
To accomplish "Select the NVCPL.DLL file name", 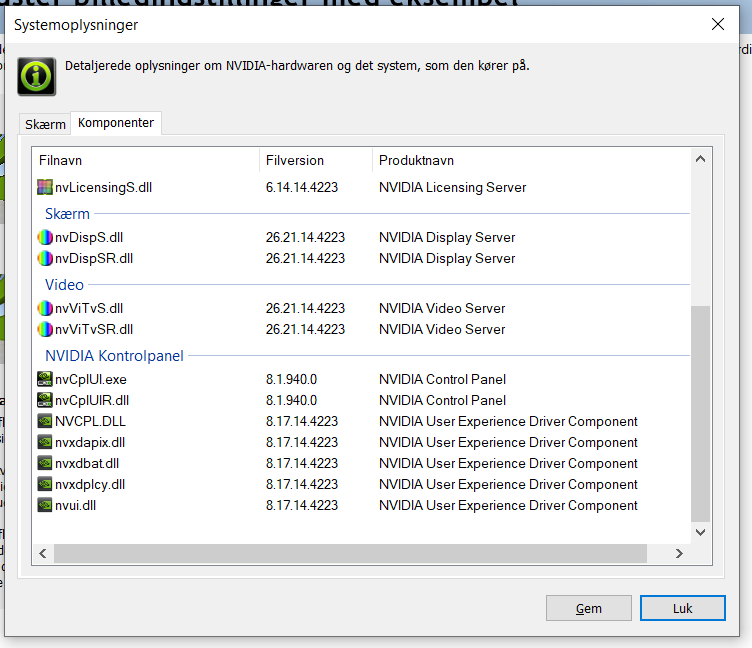I will point(90,422).
